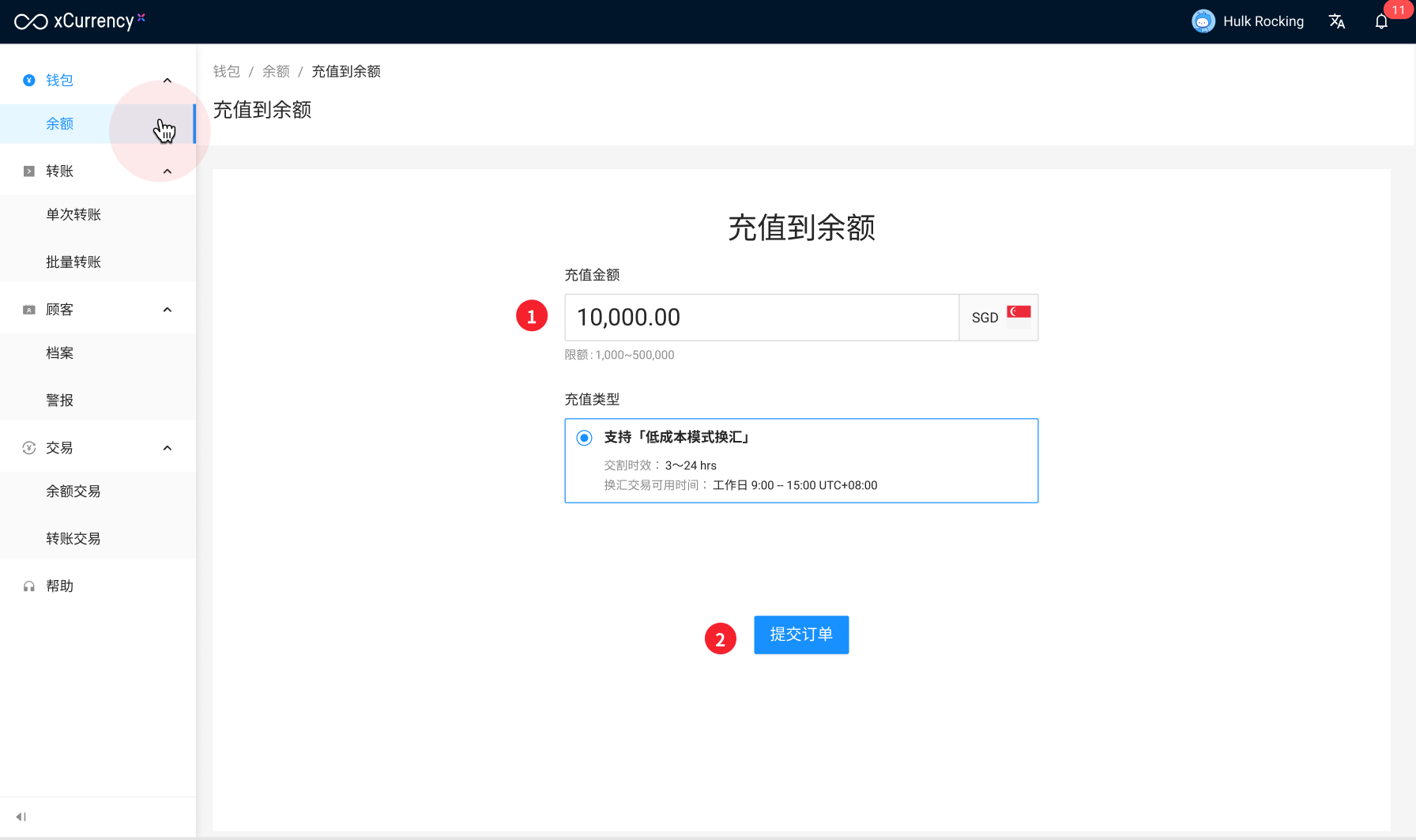Click the transfer icon beside 转账

click(x=29, y=171)
